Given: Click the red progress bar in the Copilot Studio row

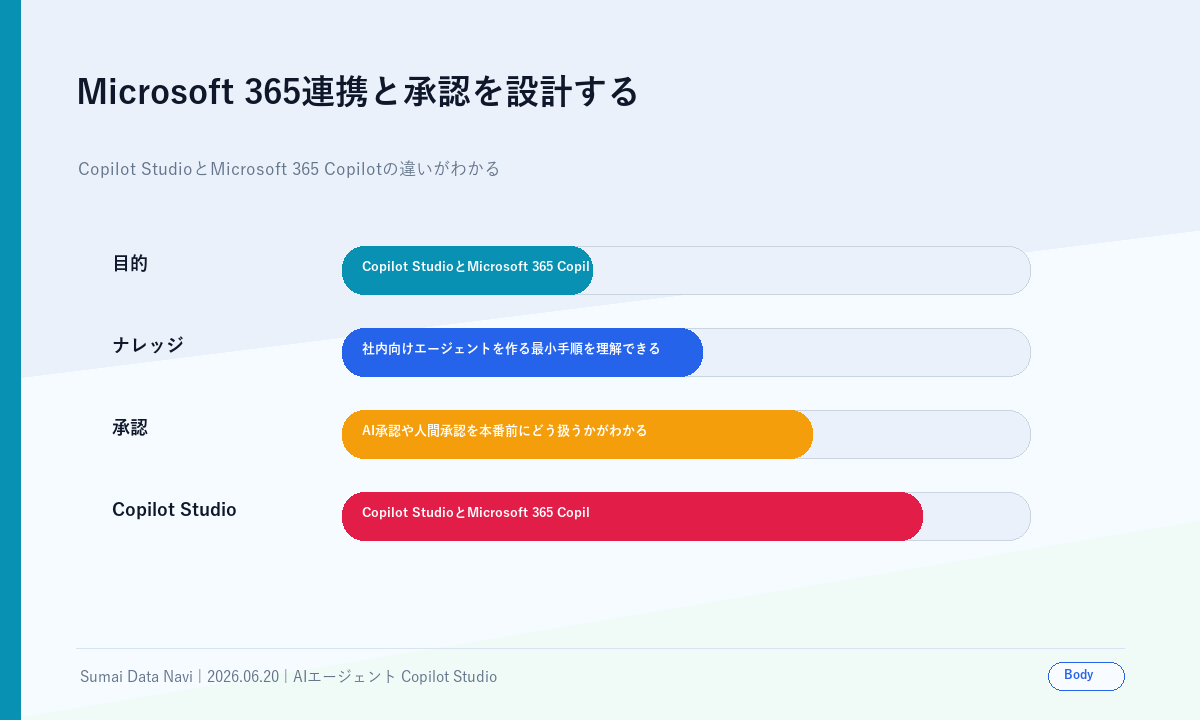Looking at the screenshot, I should click(x=633, y=517).
